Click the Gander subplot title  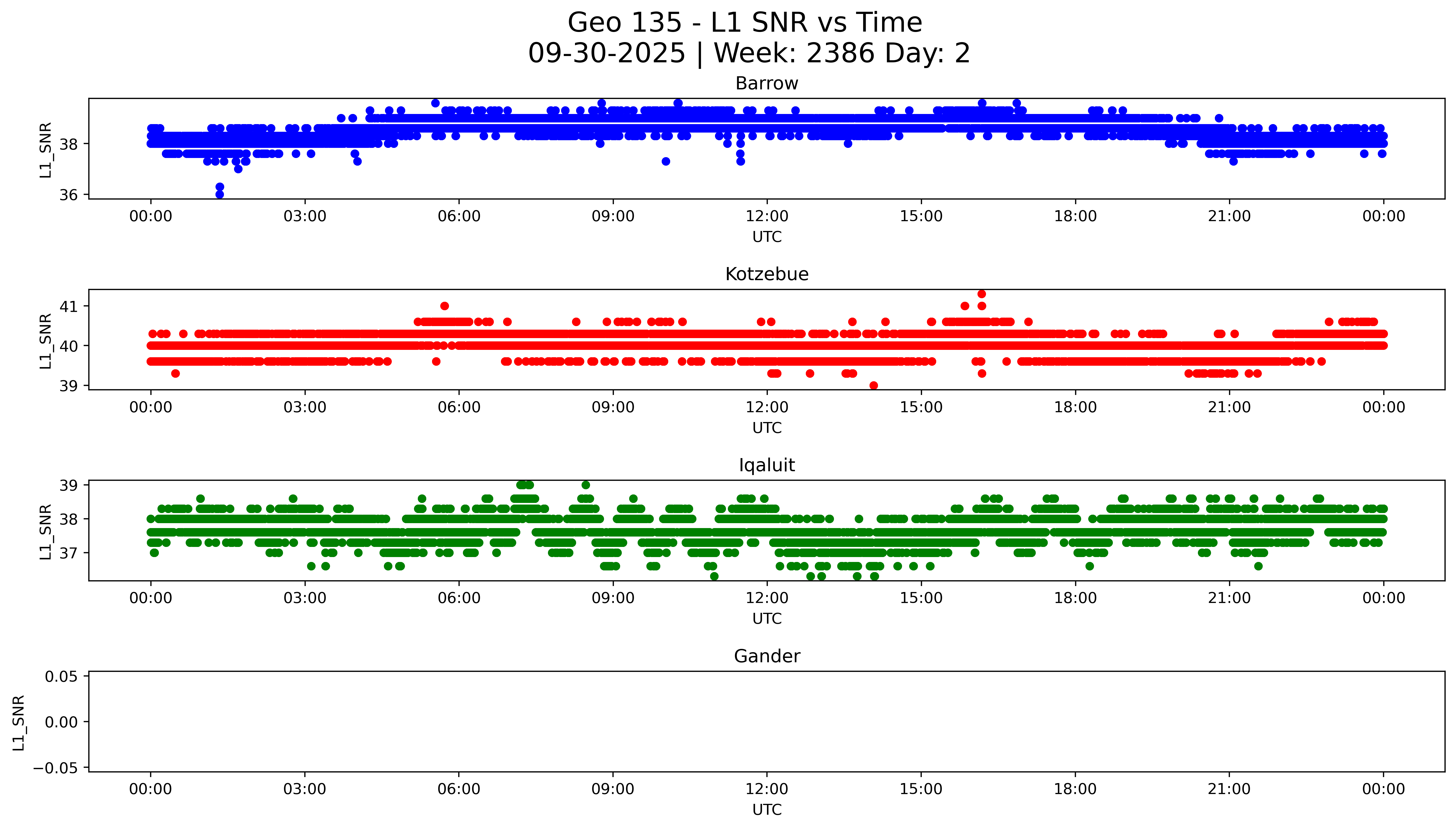click(x=766, y=656)
